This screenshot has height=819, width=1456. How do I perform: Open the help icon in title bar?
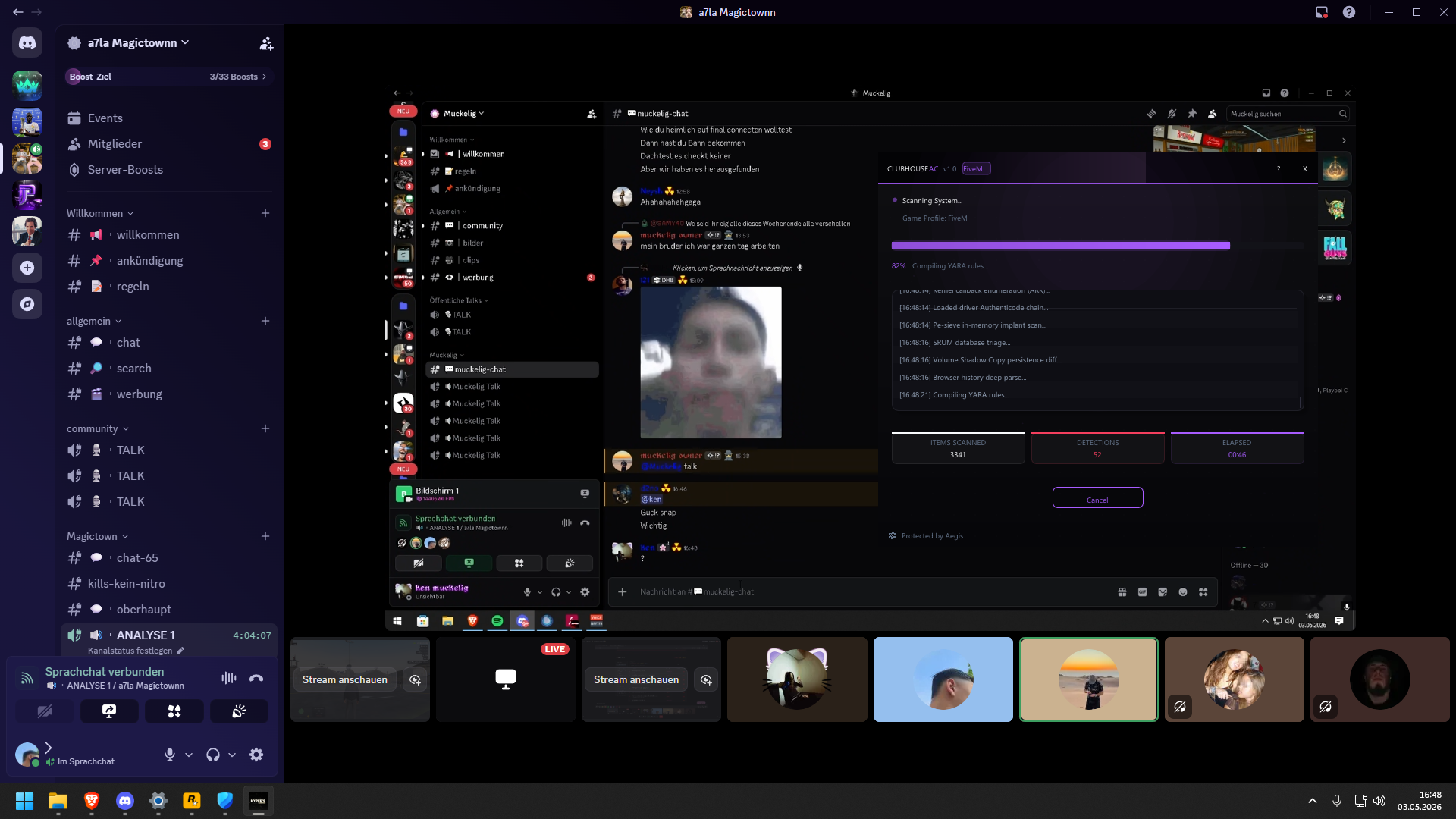point(1349,12)
